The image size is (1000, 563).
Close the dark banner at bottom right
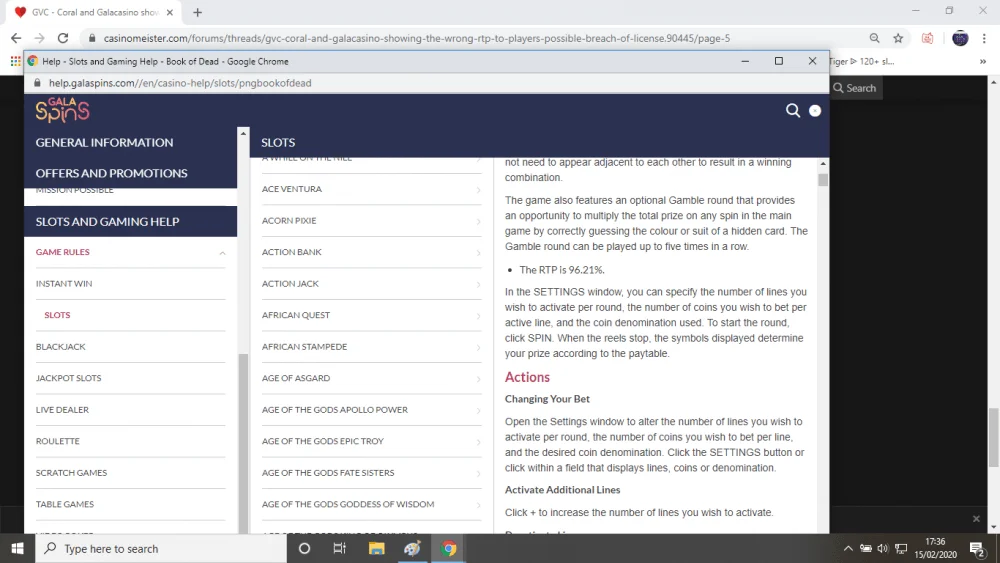(x=976, y=519)
